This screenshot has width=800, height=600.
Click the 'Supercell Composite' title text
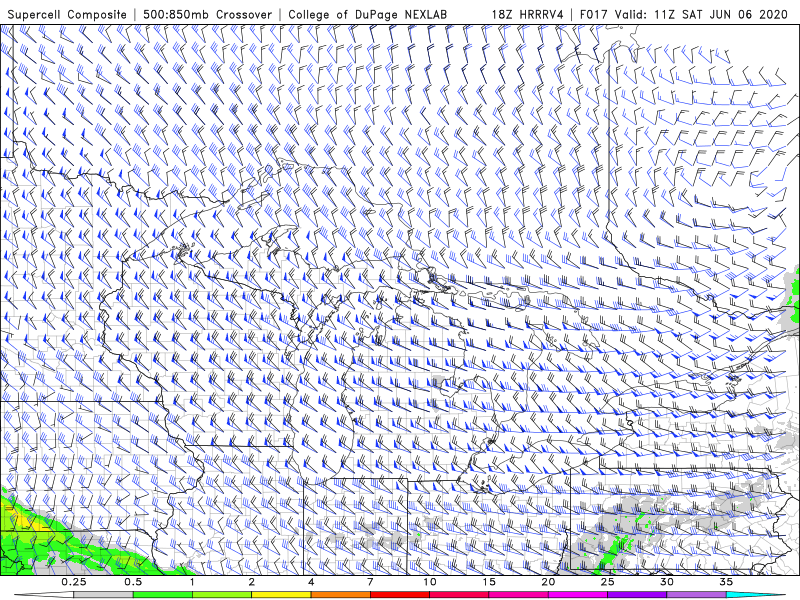[x=67, y=15]
